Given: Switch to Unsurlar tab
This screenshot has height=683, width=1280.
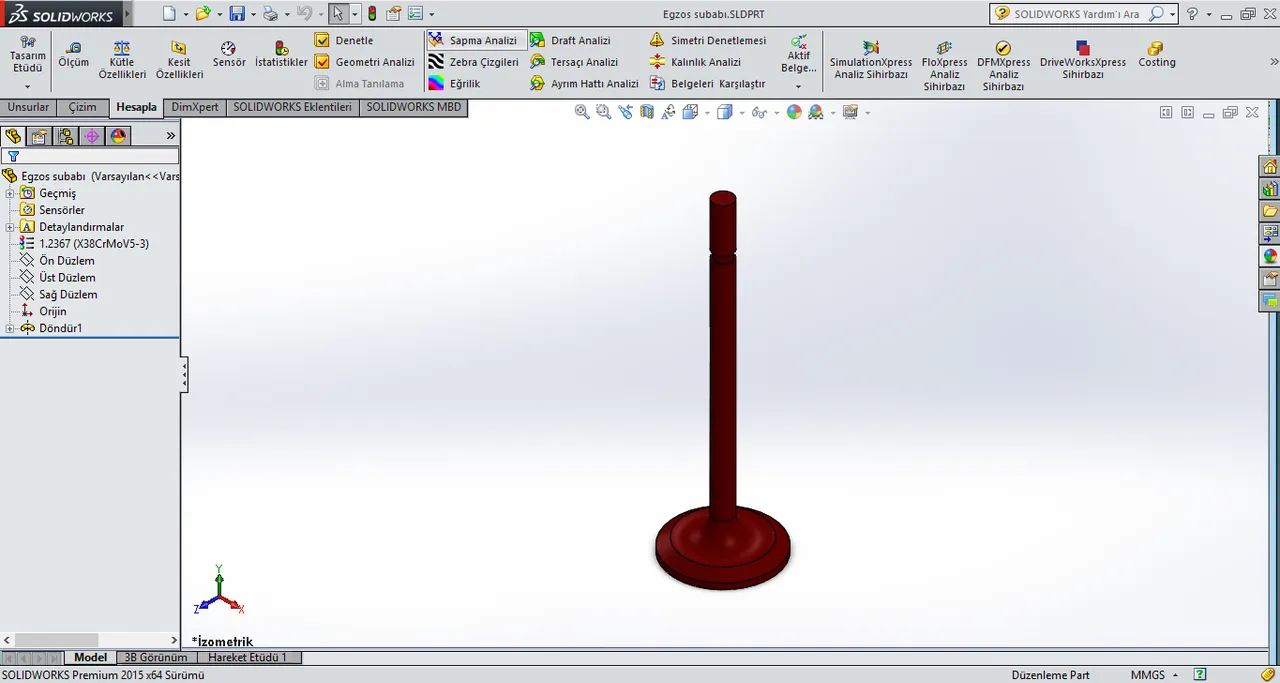Looking at the screenshot, I should point(28,107).
